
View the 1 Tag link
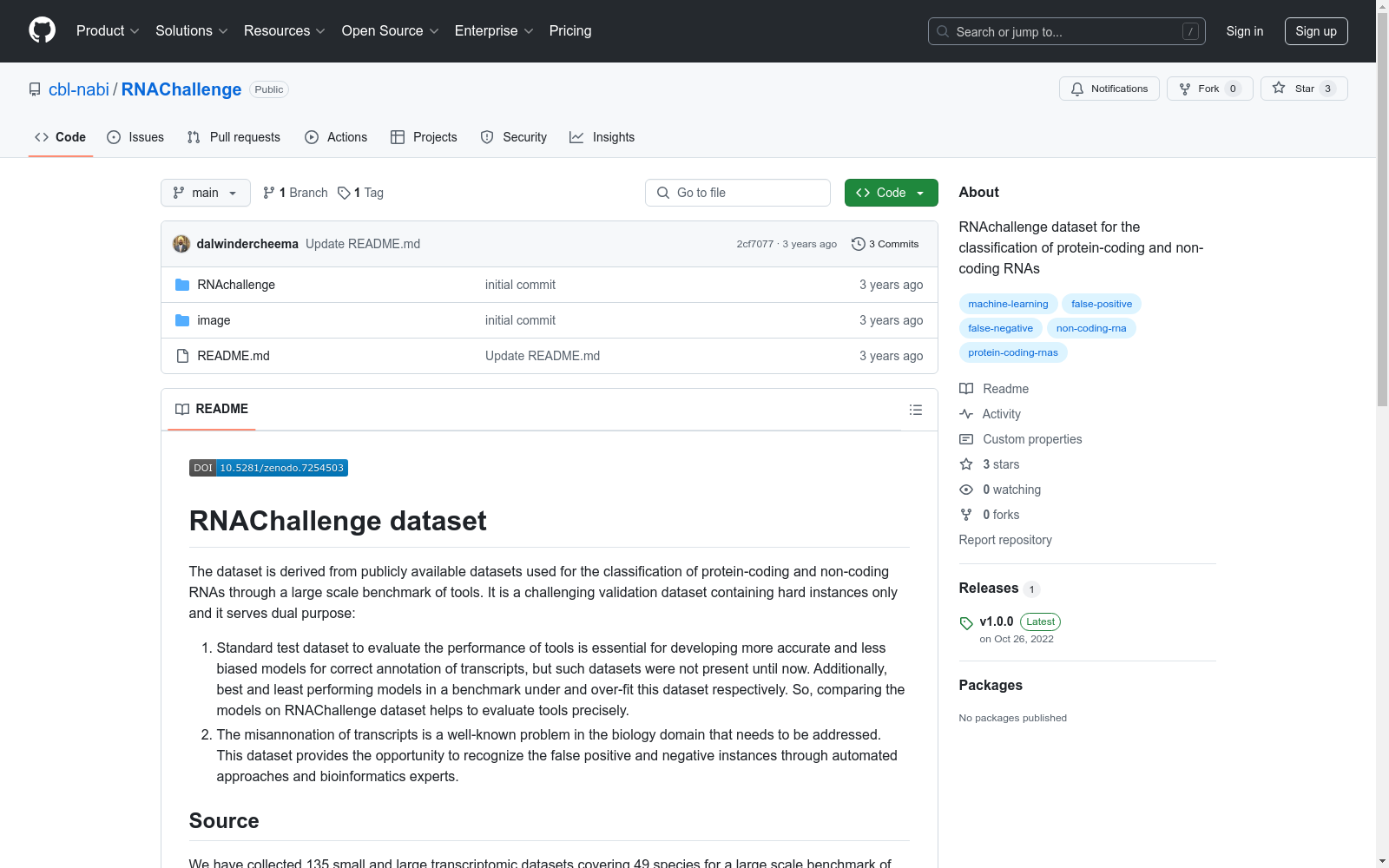click(x=360, y=193)
